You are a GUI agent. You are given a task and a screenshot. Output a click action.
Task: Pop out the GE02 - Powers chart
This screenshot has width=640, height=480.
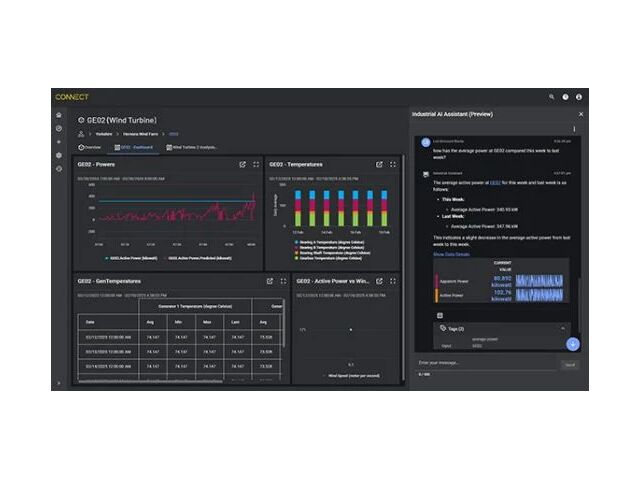242,164
